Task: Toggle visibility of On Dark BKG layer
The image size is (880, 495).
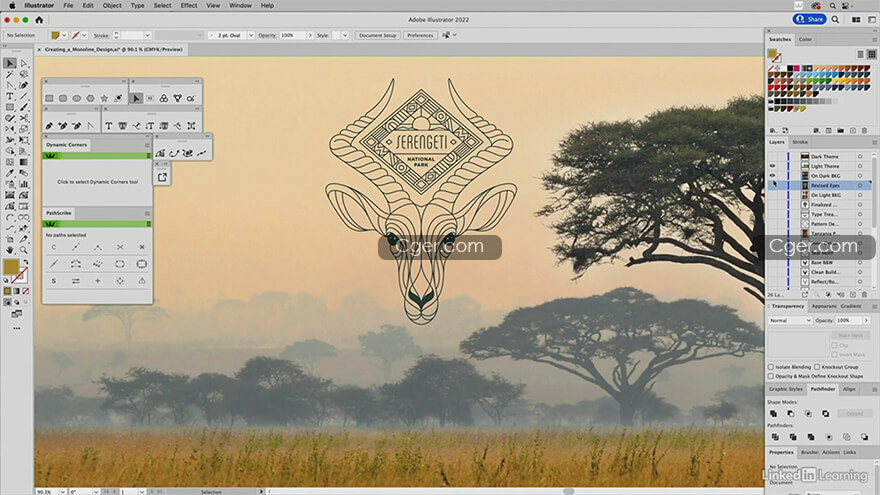Action: click(772, 176)
